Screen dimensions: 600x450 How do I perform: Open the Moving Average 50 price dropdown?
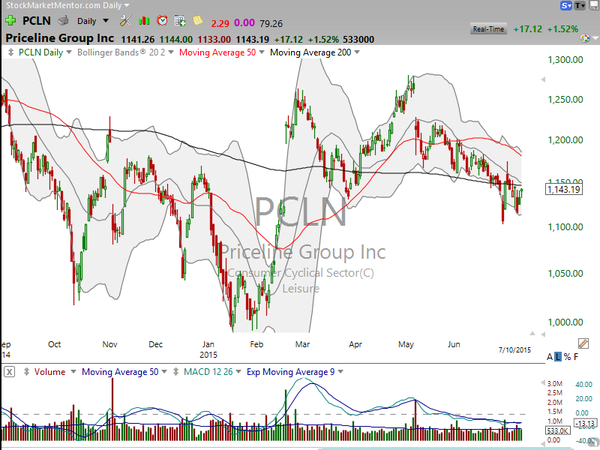click(262, 52)
